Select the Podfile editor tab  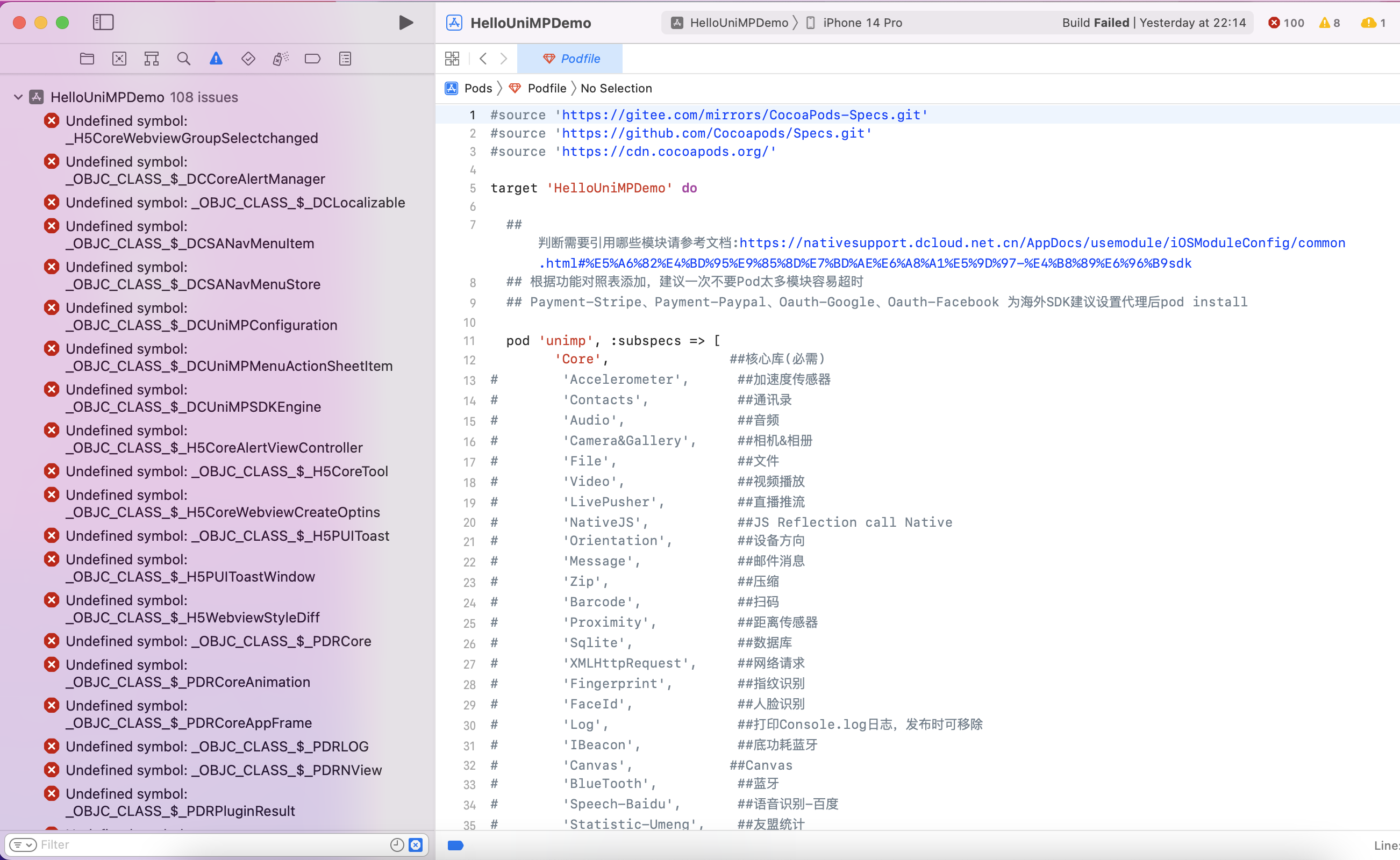pyautogui.click(x=570, y=59)
